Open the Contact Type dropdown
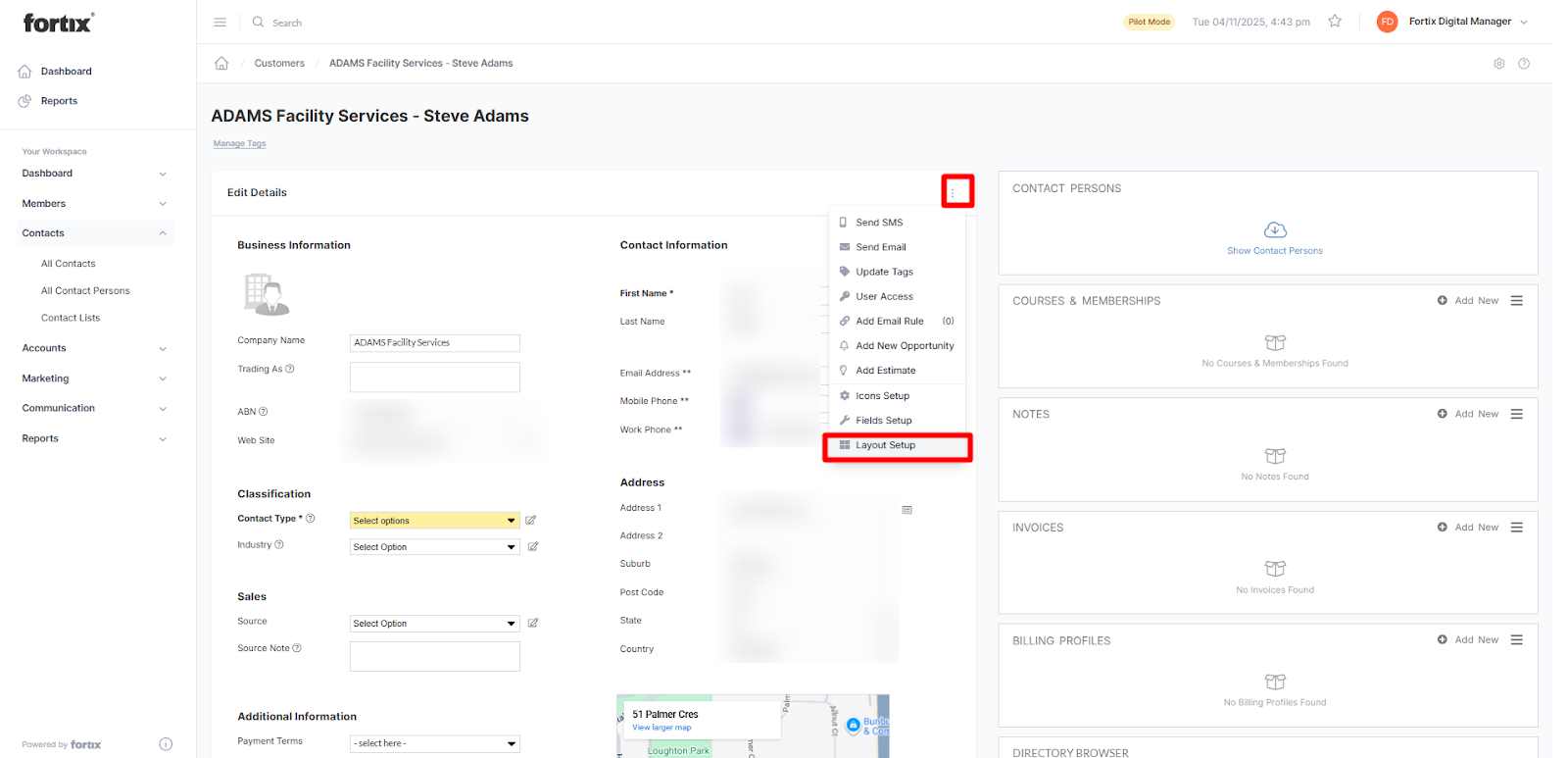The height and width of the screenshot is (758, 1568). point(434,521)
